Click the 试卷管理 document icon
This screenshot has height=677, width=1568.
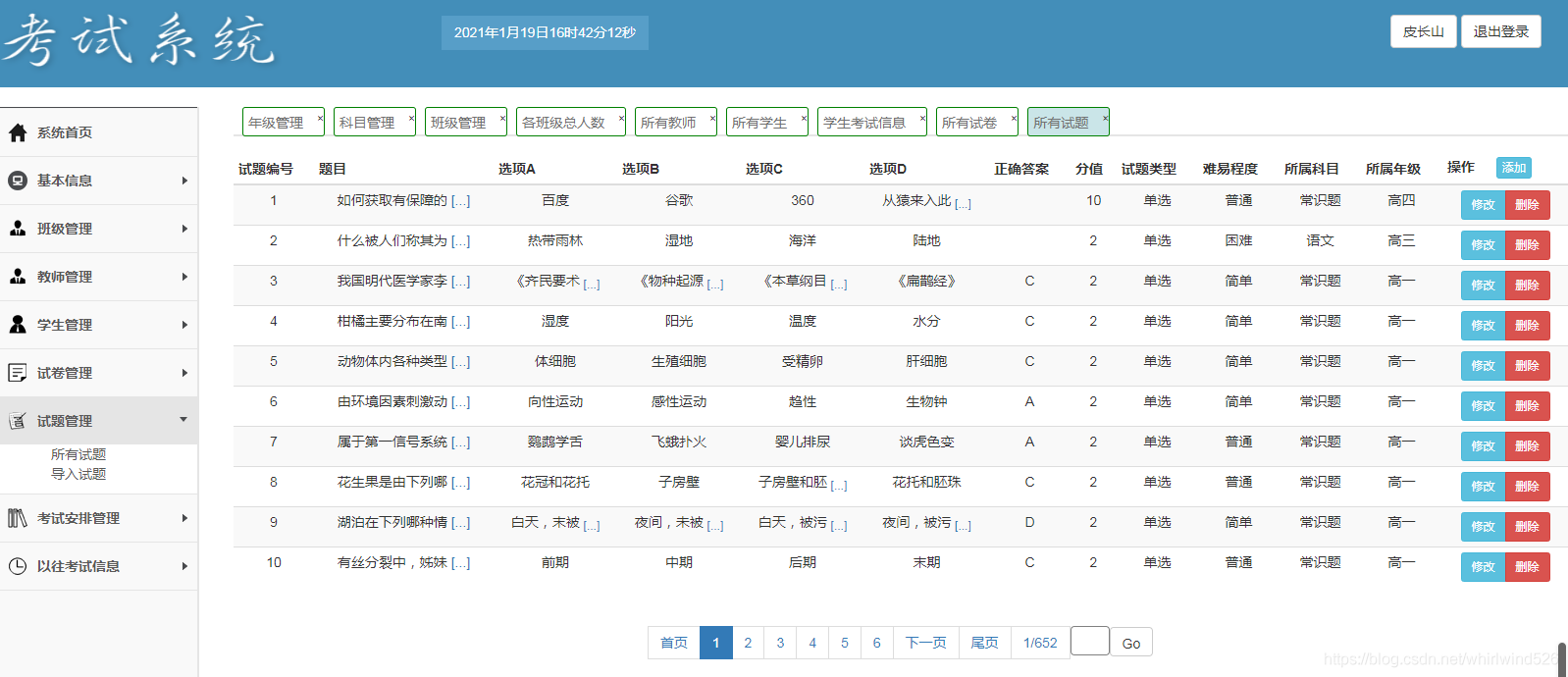tap(18, 373)
